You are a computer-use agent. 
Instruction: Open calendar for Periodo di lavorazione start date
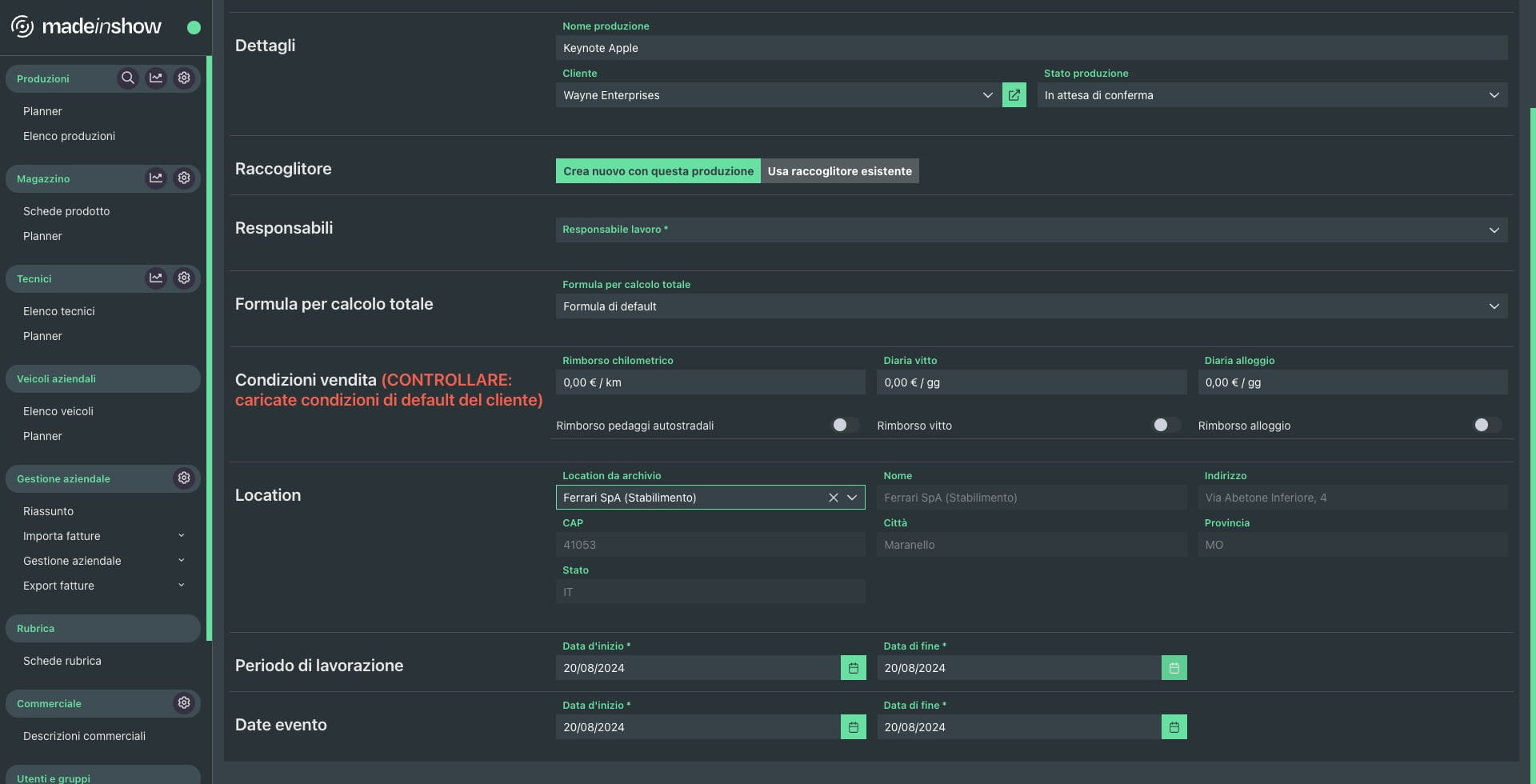tap(854, 668)
